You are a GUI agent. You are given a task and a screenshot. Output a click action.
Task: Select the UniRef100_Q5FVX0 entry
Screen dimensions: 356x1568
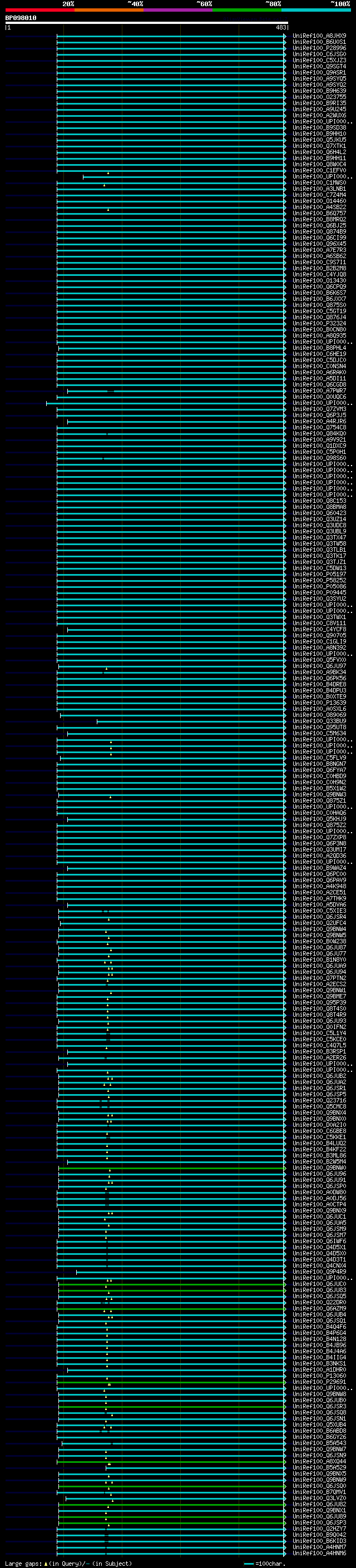(319, 660)
